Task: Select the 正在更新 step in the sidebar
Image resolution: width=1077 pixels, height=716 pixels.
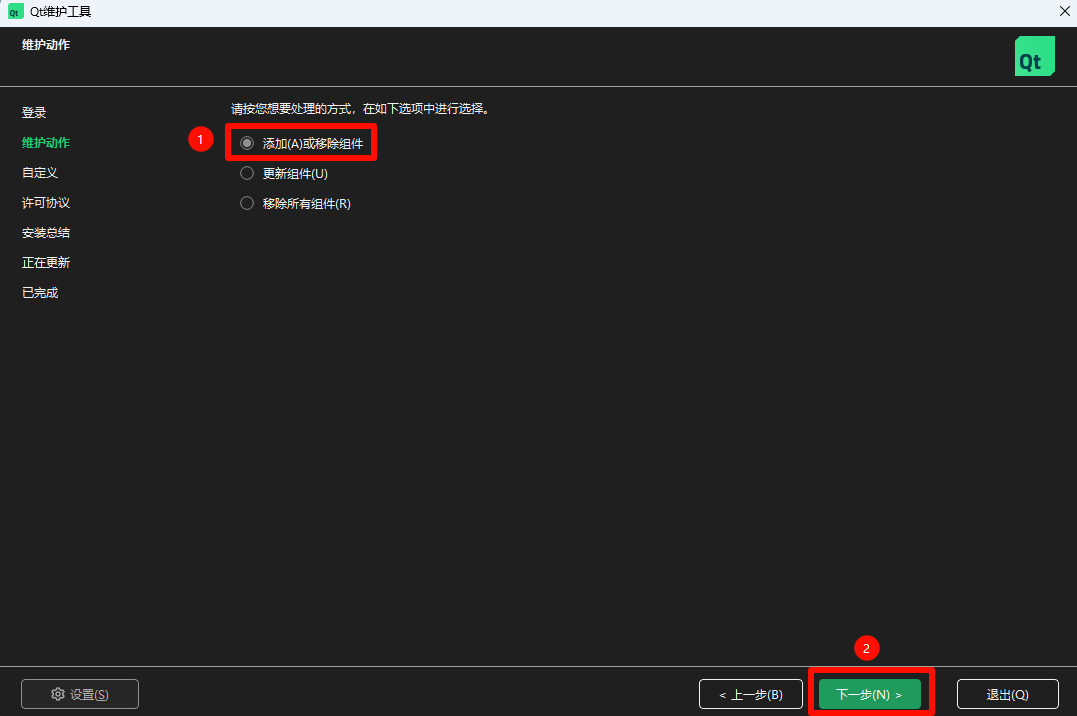Action: (x=46, y=262)
